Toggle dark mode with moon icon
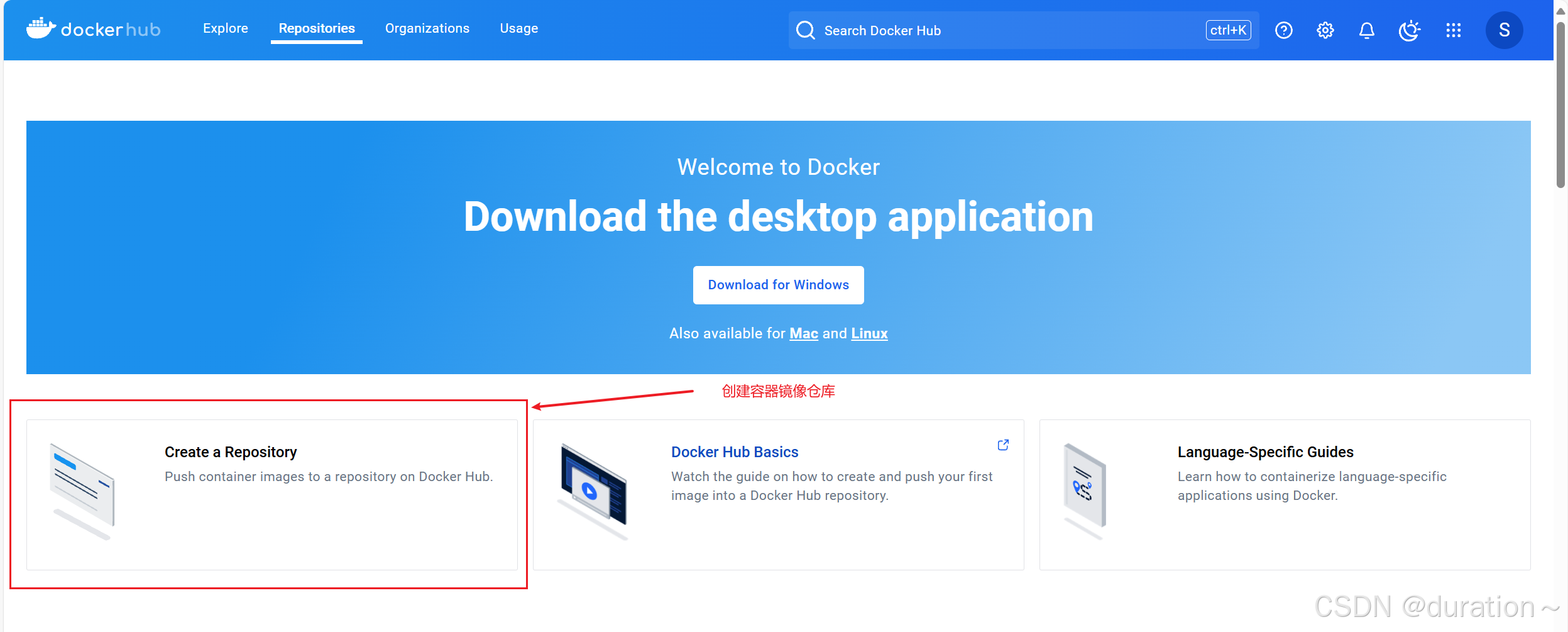1568x632 pixels. 1409,30
